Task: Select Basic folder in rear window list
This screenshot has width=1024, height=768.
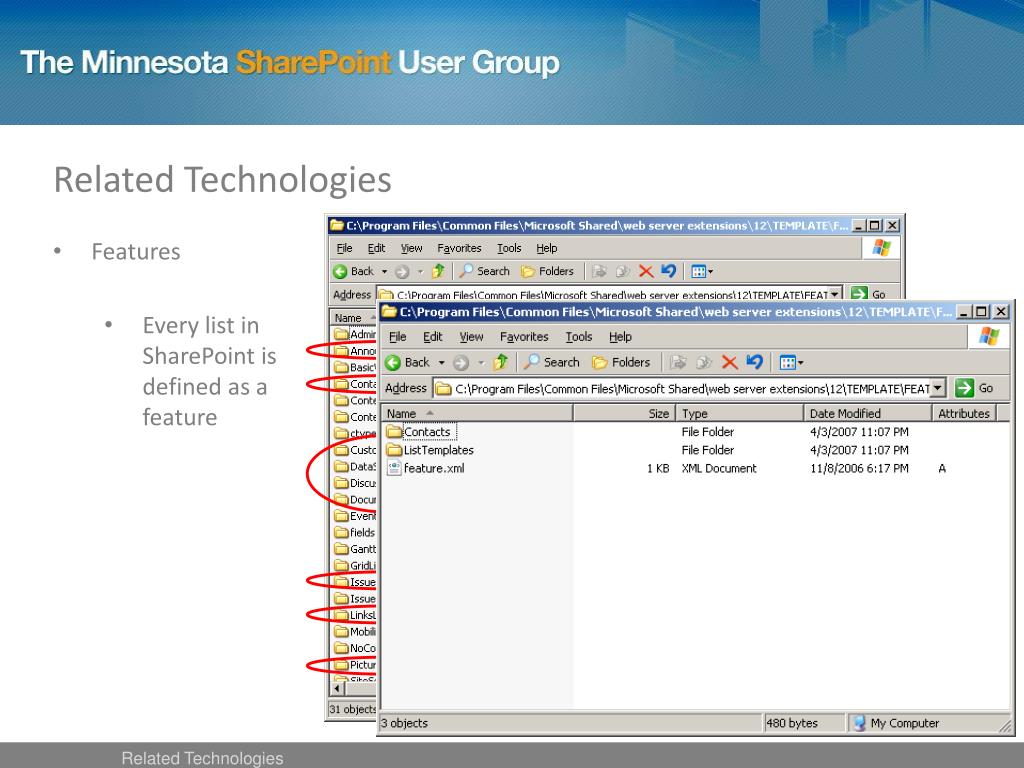Action: coord(355,367)
